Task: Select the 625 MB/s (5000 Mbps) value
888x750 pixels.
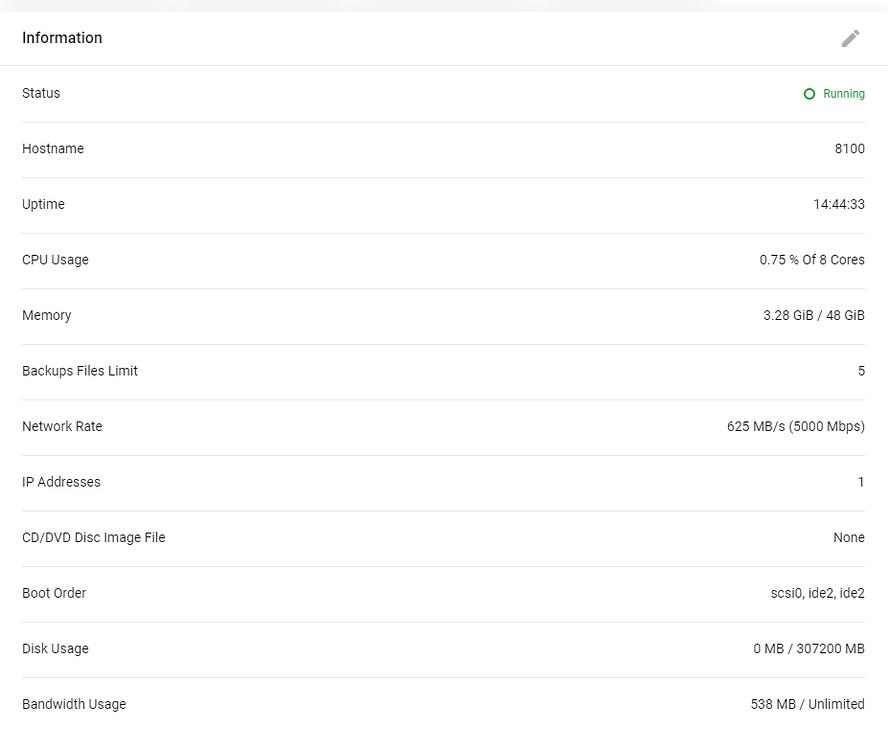Action: click(x=795, y=426)
